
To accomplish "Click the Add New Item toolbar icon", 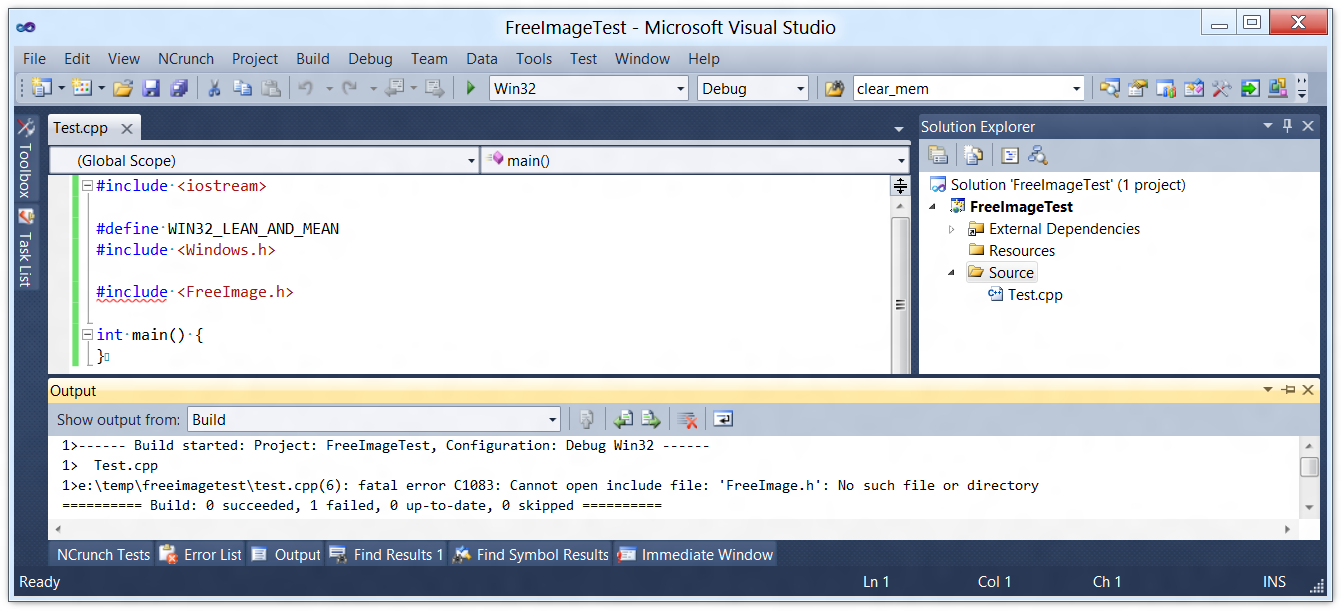I will 82,88.
